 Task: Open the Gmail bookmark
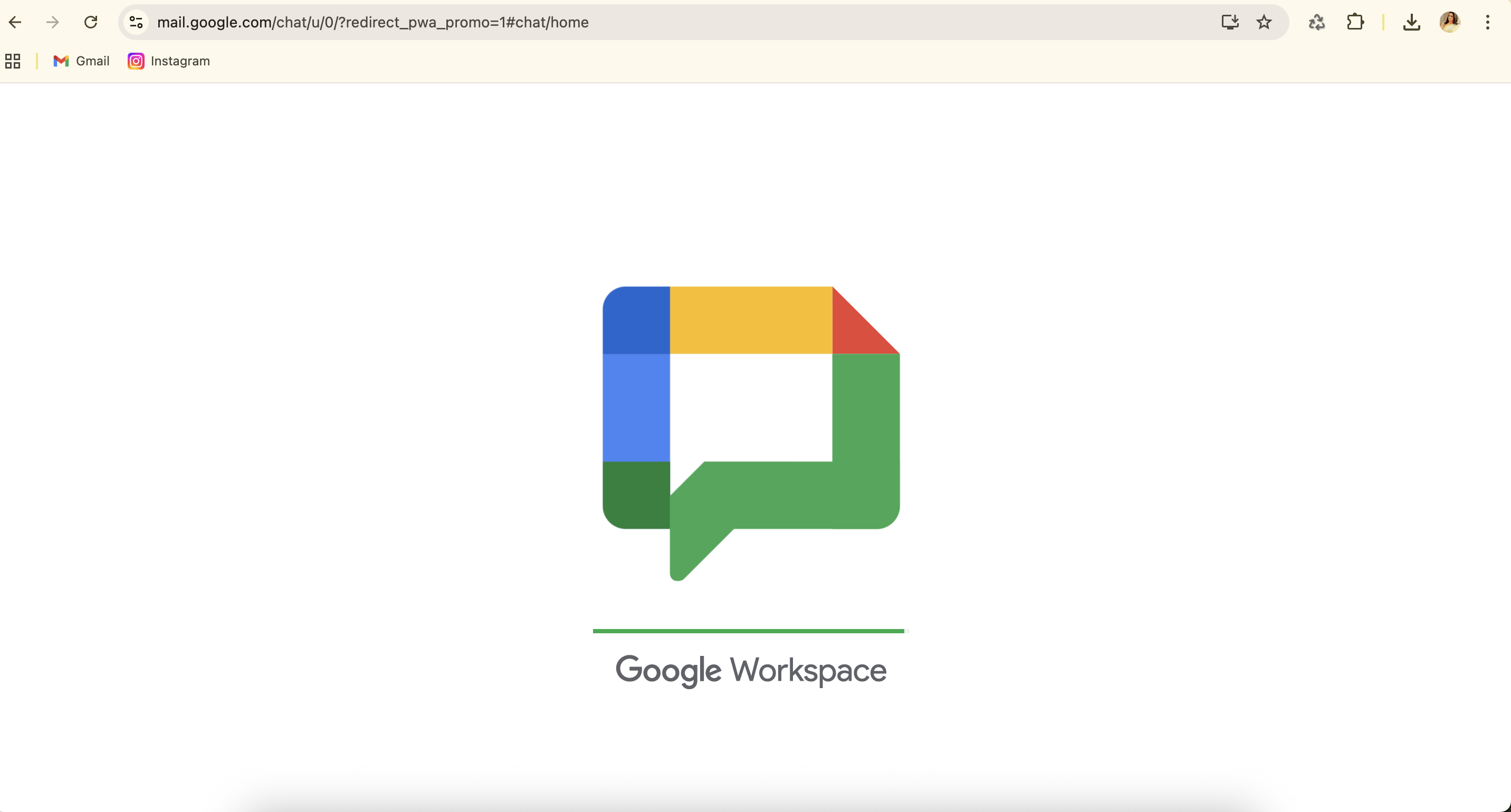point(82,61)
